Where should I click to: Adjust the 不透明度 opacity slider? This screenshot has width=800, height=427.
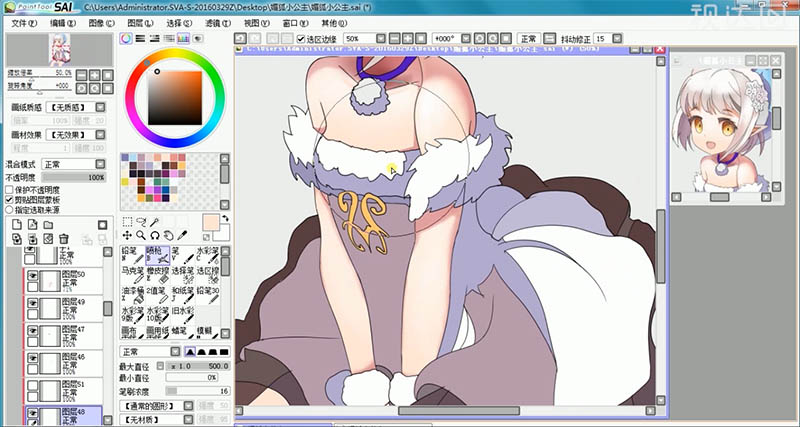point(73,178)
